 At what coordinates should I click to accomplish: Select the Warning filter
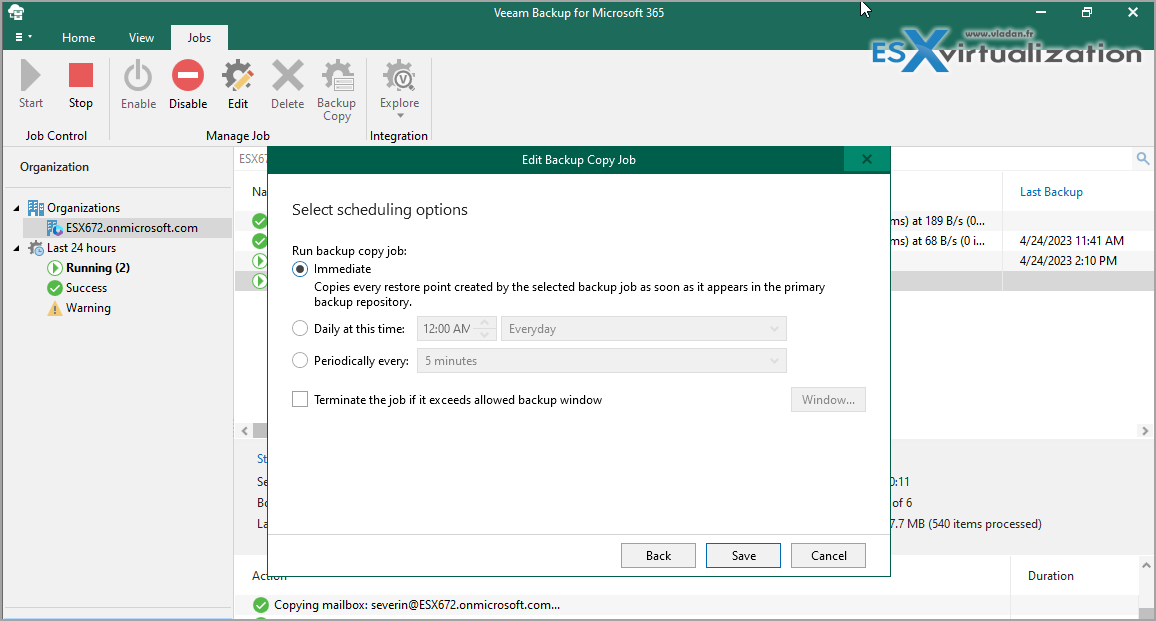pyautogui.click(x=88, y=308)
